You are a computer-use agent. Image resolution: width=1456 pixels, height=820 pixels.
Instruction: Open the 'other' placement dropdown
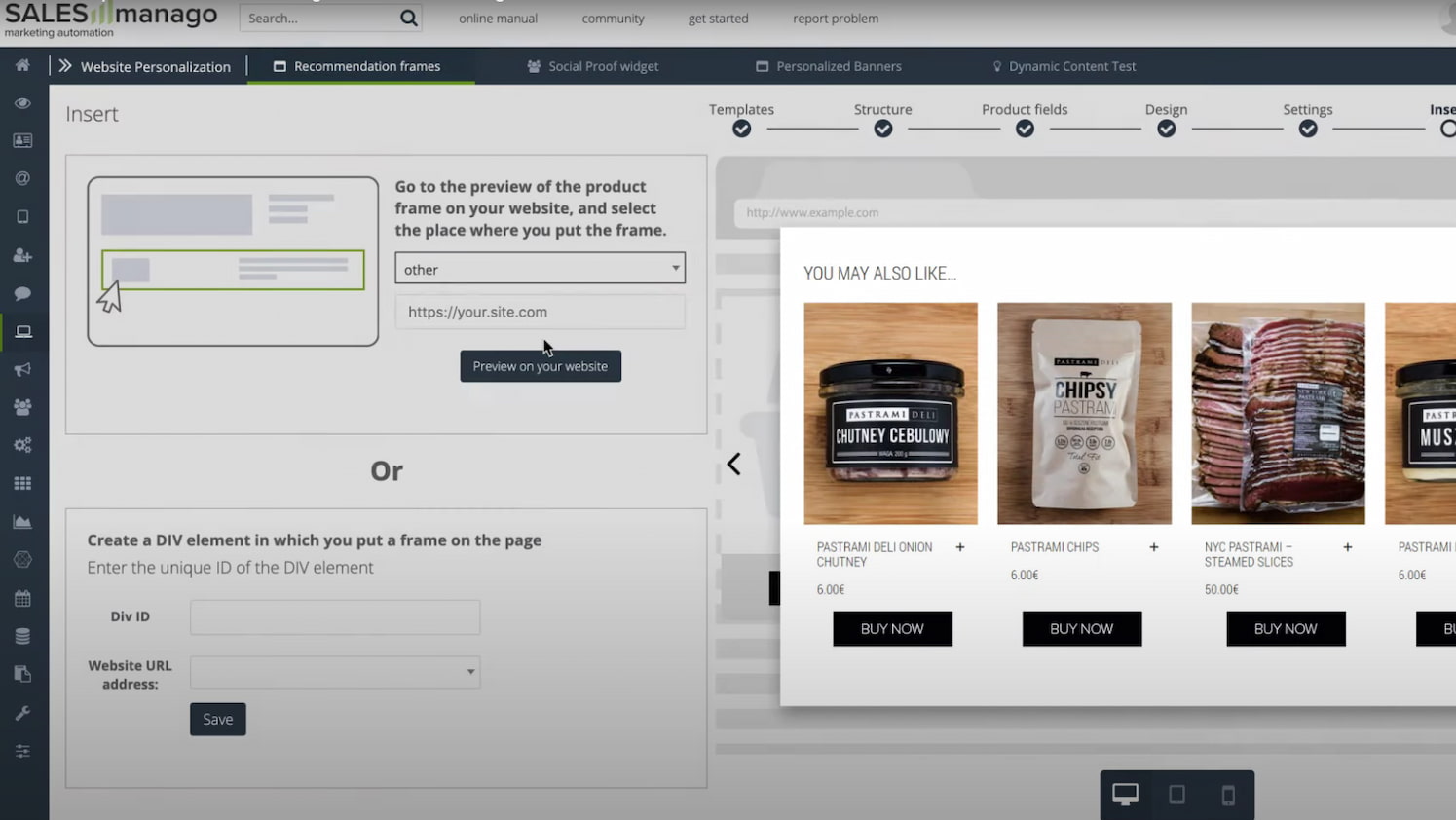(540, 268)
